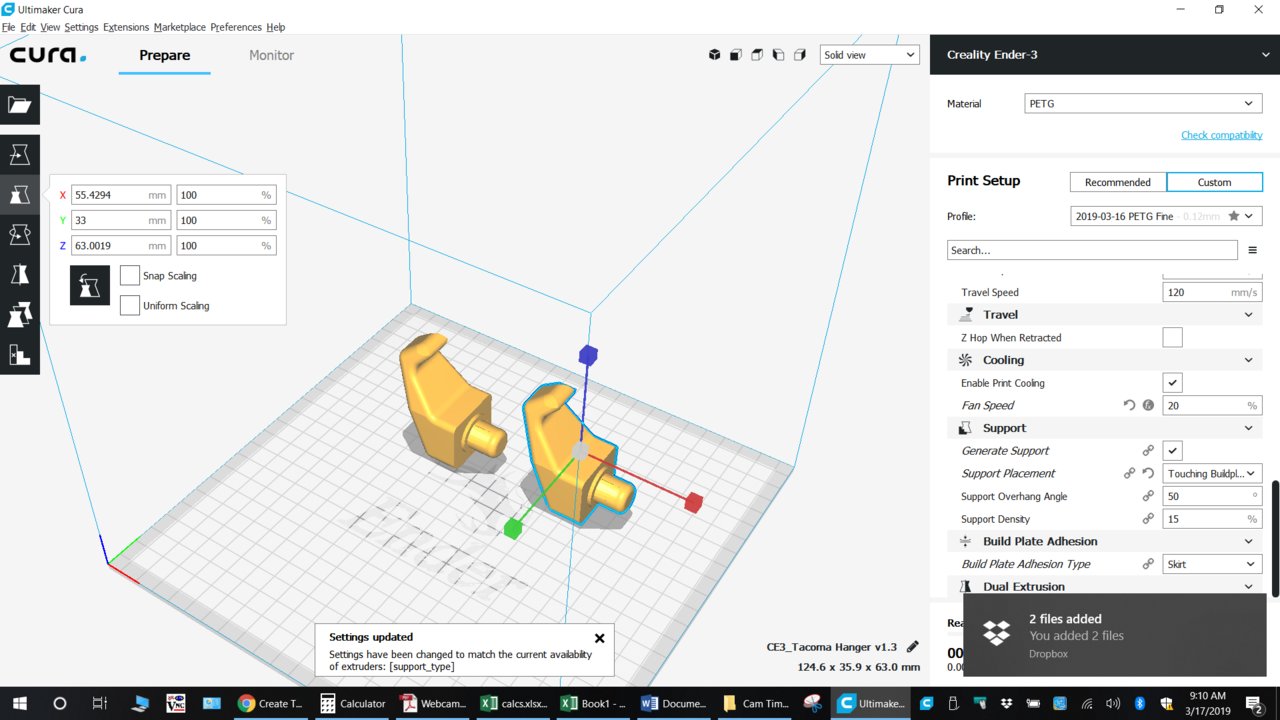Switch to the Prepare tab
Screen dimensions: 1280x720
pyautogui.click(x=165, y=55)
